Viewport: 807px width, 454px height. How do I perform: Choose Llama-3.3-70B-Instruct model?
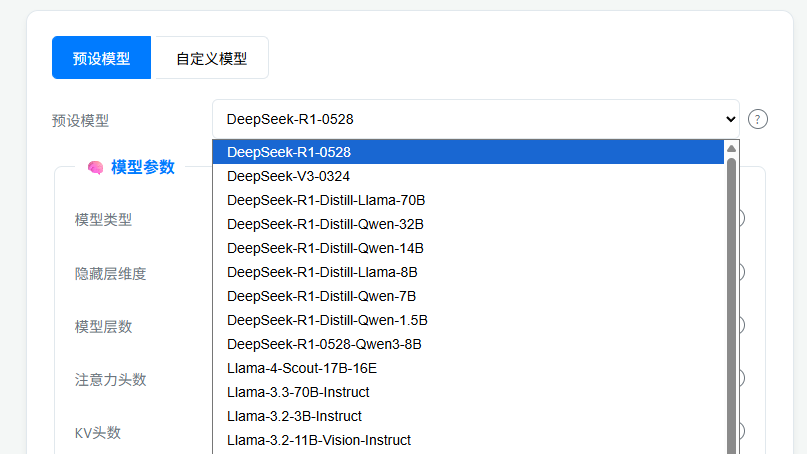[x=468, y=392]
